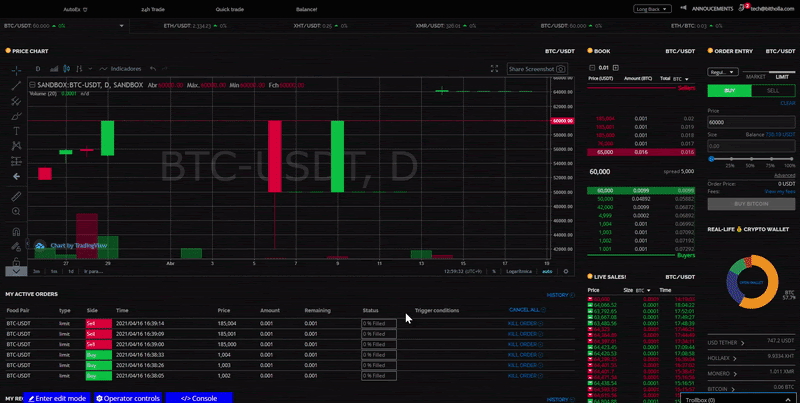
Task: Redo last chart action
Action: [164, 69]
